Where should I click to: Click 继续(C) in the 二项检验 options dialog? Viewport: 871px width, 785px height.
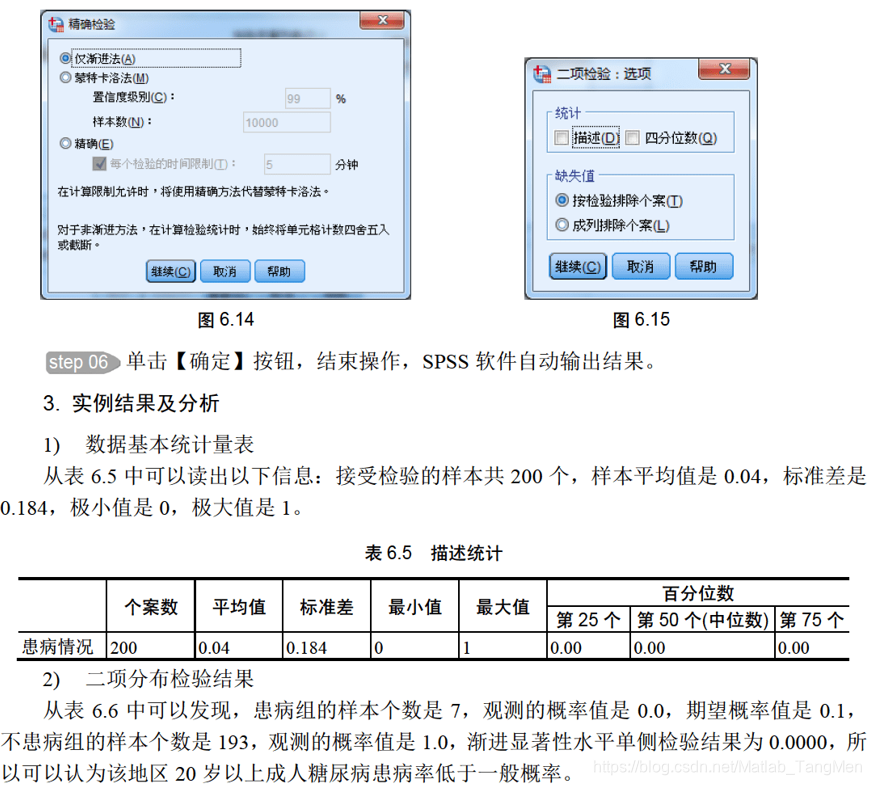578,267
